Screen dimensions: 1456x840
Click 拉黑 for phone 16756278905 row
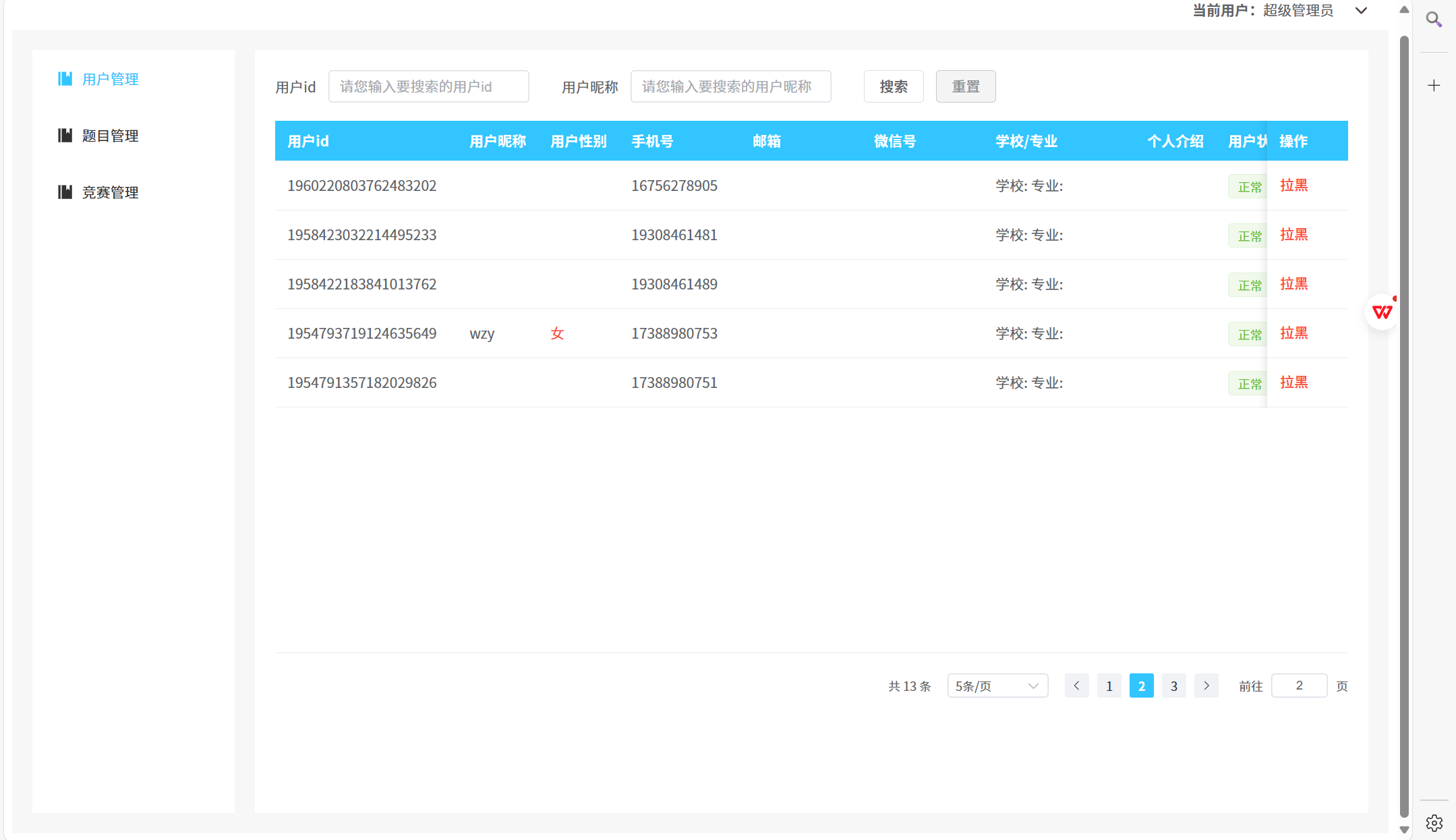pyautogui.click(x=1293, y=186)
